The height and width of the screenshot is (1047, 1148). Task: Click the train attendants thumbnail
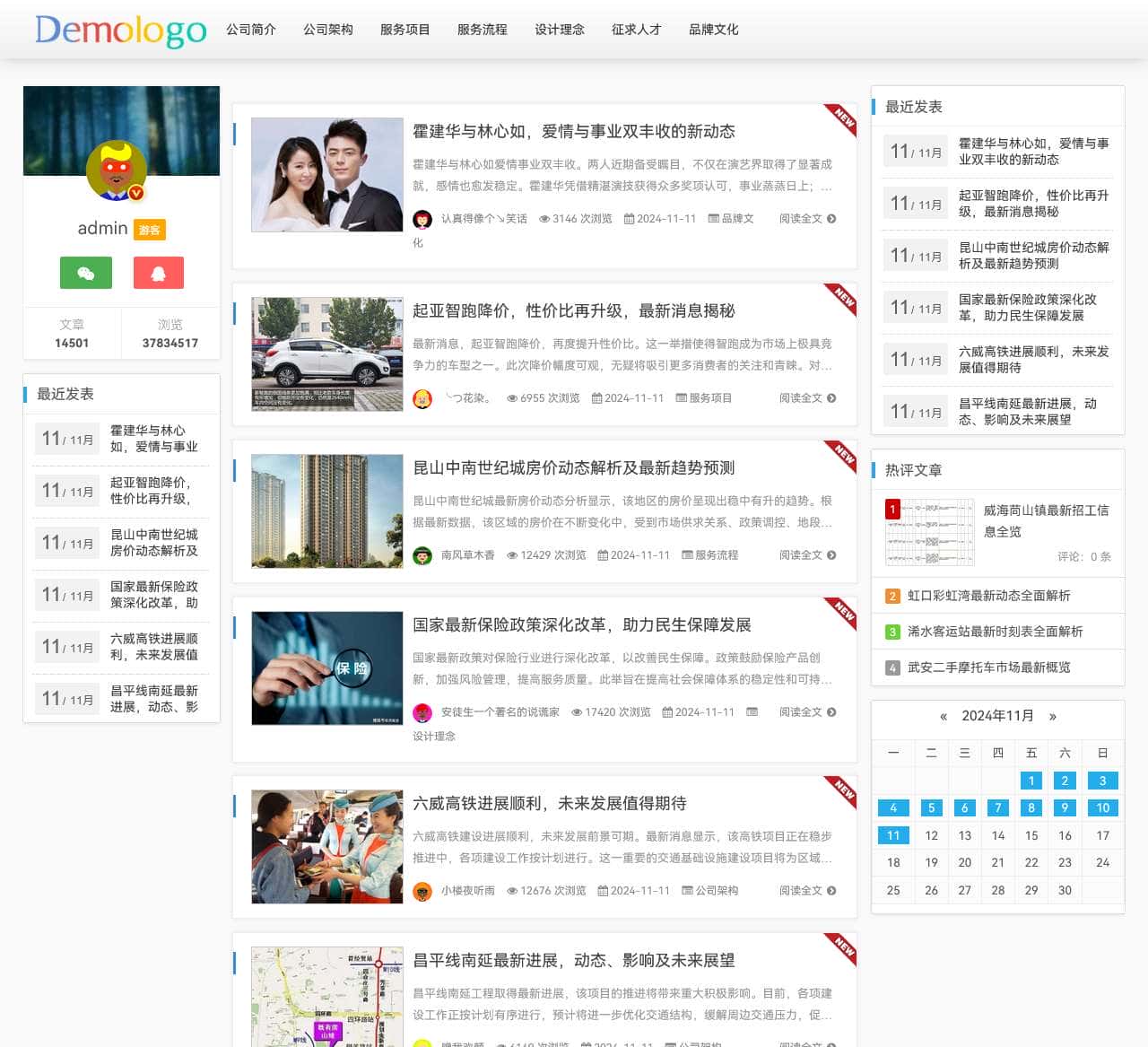click(327, 847)
